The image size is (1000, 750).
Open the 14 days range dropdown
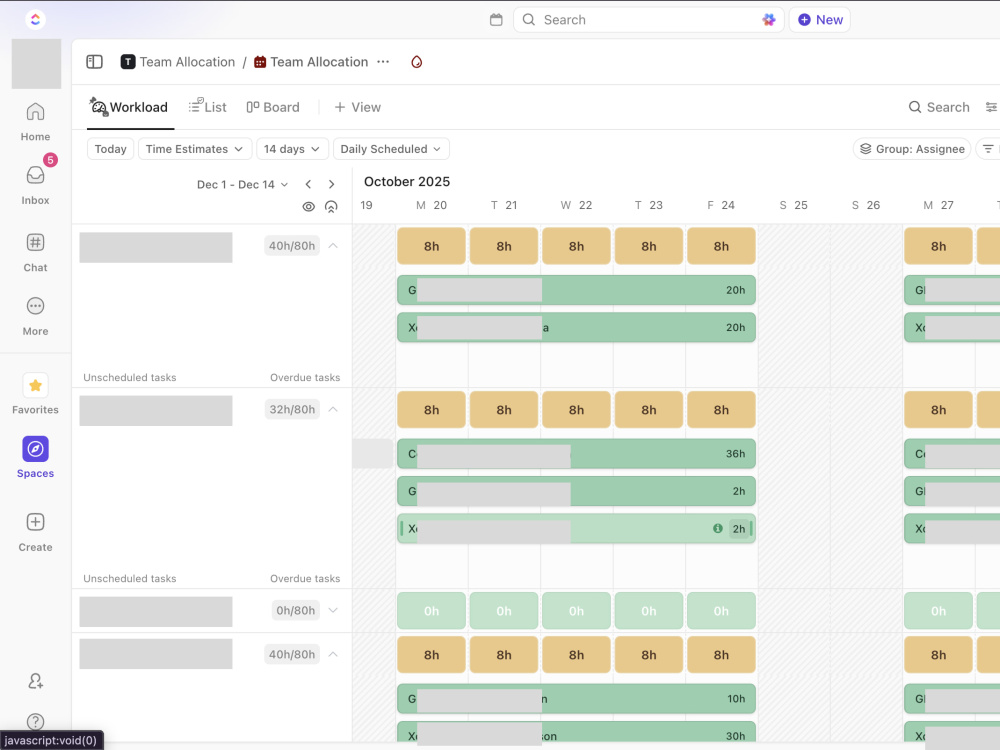click(292, 149)
